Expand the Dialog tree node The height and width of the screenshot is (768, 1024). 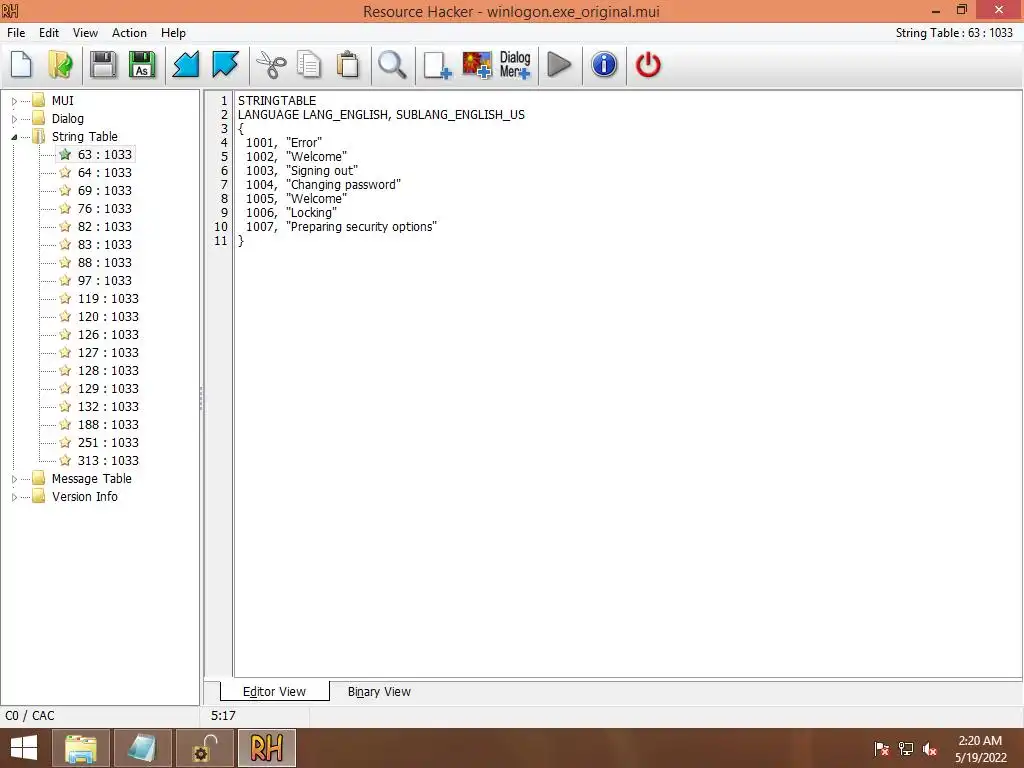point(14,120)
